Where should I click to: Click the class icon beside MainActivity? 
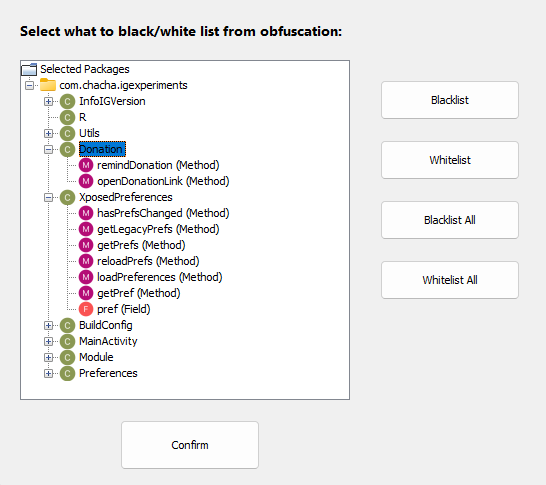point(67,341)
